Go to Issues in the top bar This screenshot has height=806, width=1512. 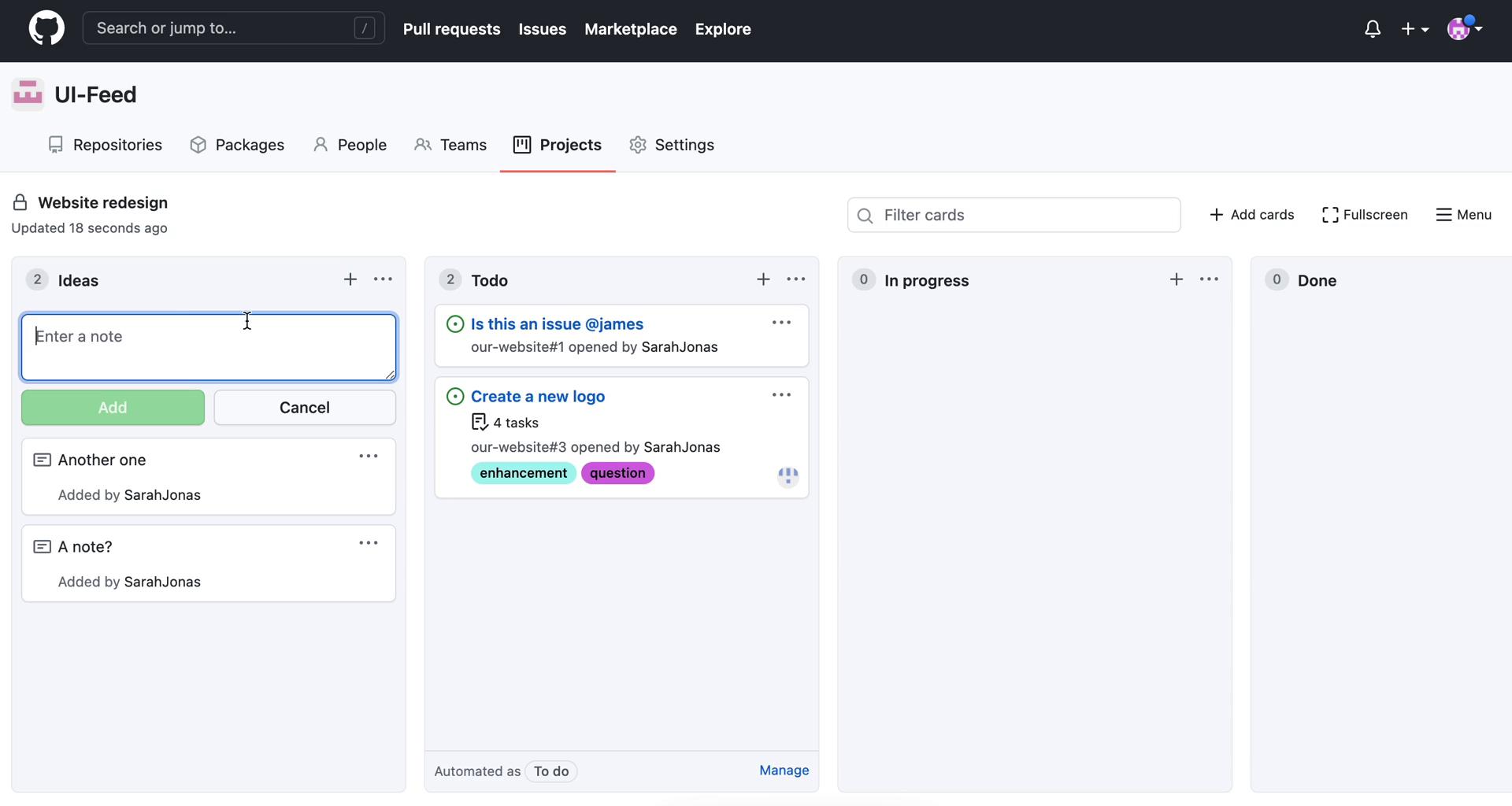(x=543, y=29)
